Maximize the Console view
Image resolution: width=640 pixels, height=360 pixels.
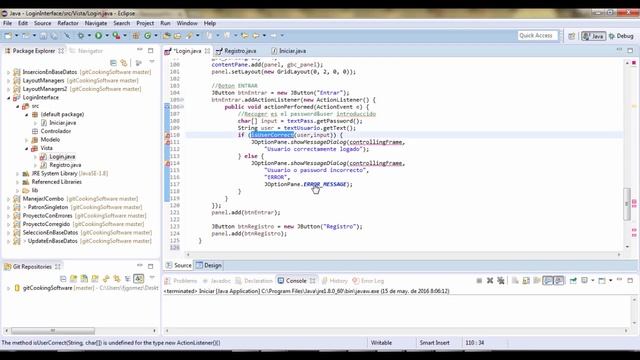pos(630,280)
